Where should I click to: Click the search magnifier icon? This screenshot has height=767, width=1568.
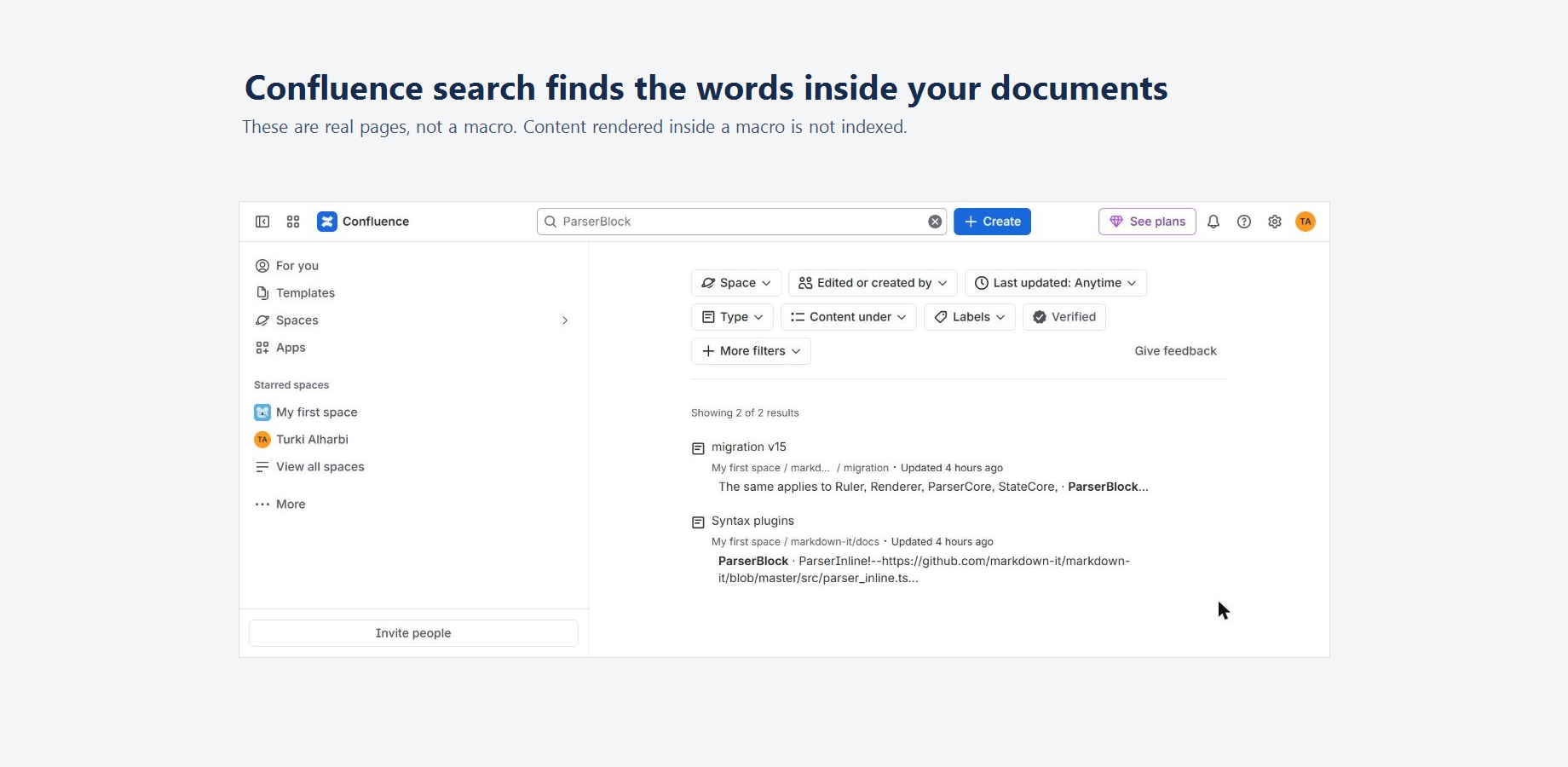[x=551, y=222]
